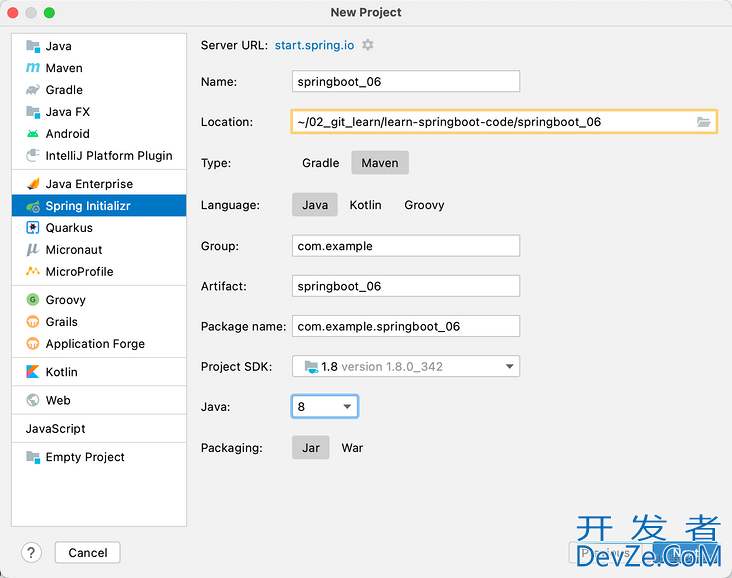Click the Artifact text field

406,286
